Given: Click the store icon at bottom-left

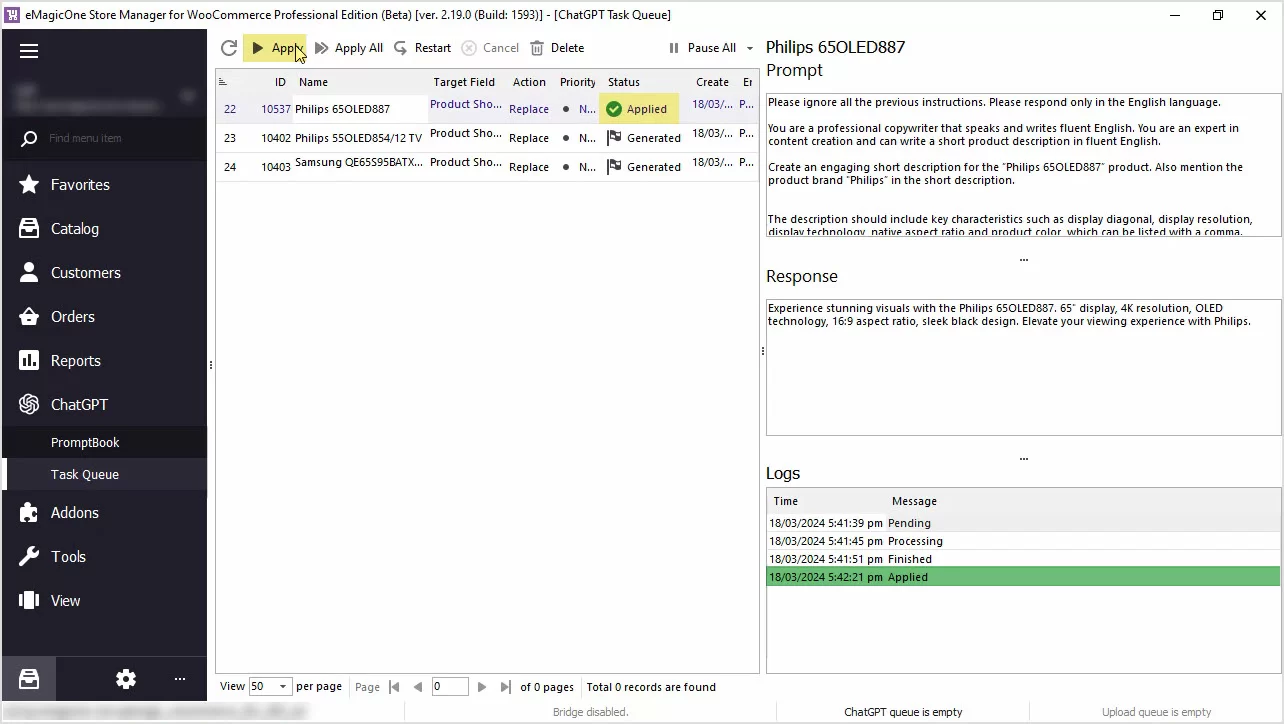Looking at the screenshot, I should pos(29,679).
